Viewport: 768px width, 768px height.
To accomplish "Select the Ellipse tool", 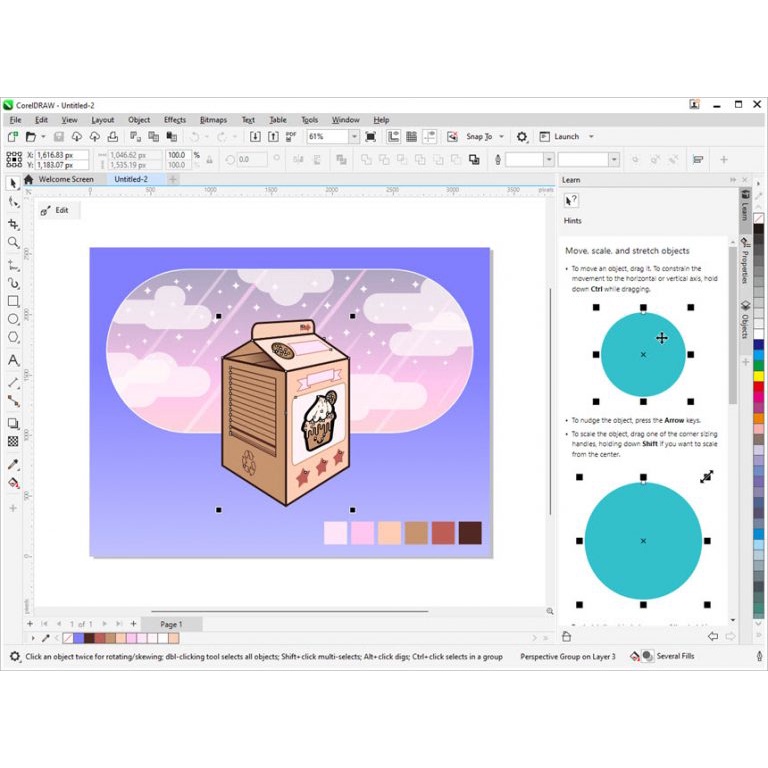I will (x=13, y=319).
